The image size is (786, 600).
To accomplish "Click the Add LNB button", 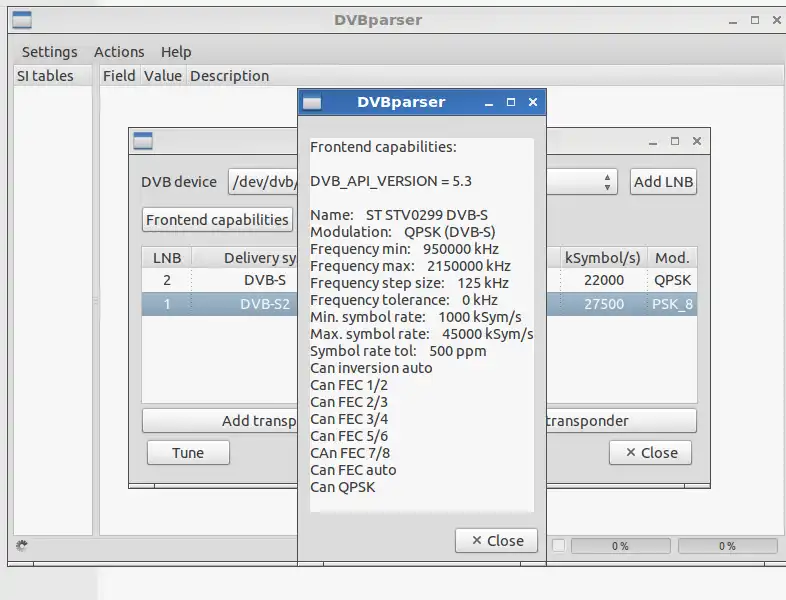I will tap(663, 181).
